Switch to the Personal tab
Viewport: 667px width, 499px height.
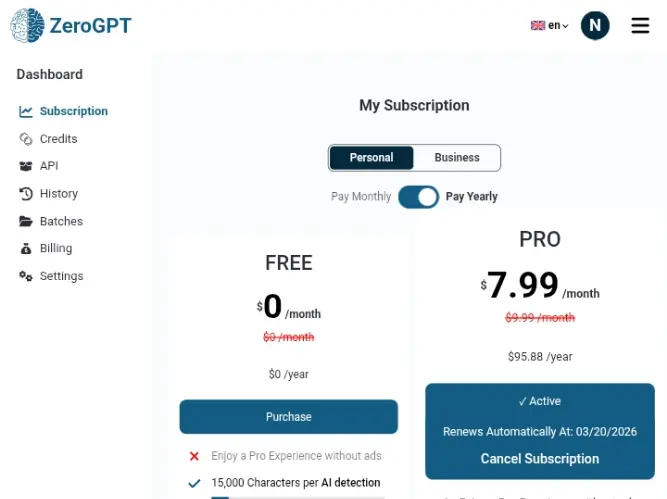click(x=371, y=158)
